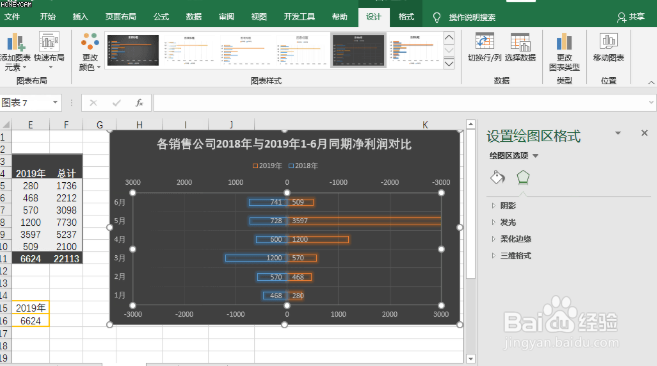Open pane options dropdown arrow
This screenshot has width=657, height=366.
618,133
